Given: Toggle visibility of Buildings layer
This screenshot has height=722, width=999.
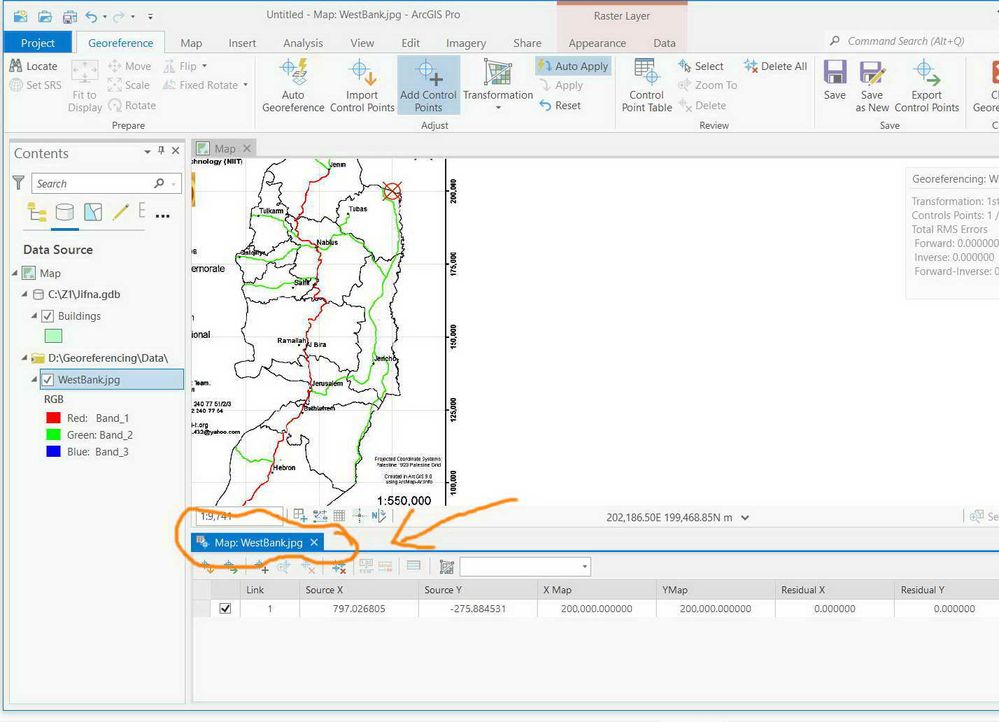Looking at the screenshot, I should point(47,316).
